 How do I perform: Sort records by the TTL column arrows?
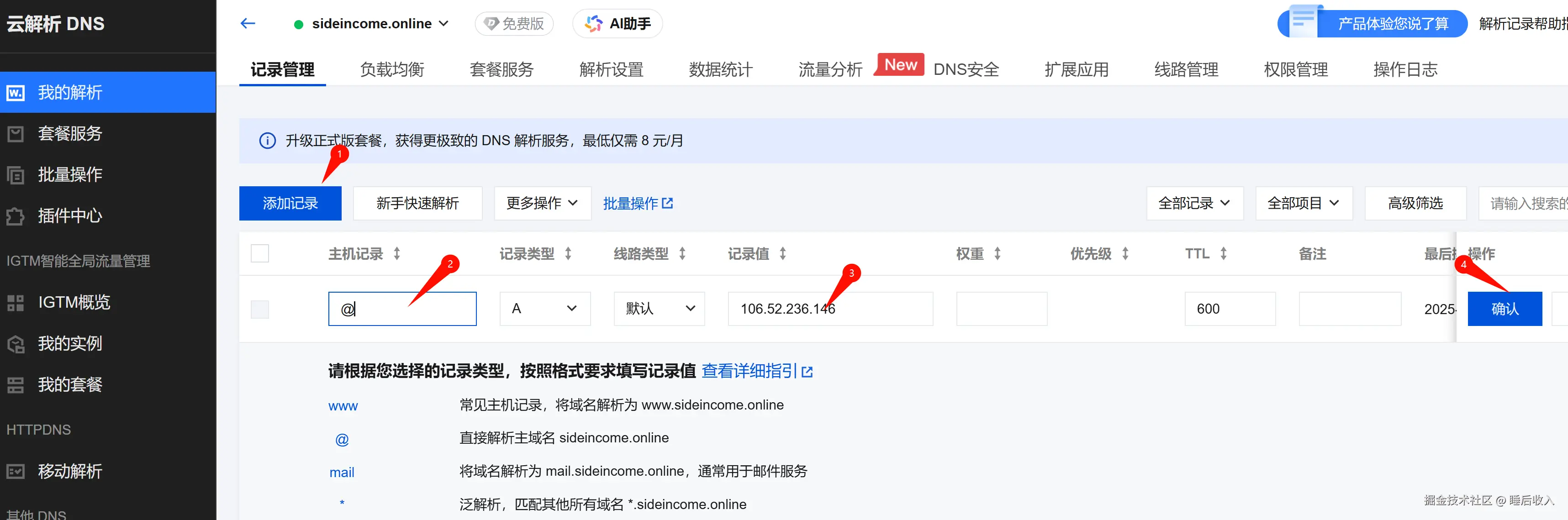pyautogui.click(x=1223, y=254)
